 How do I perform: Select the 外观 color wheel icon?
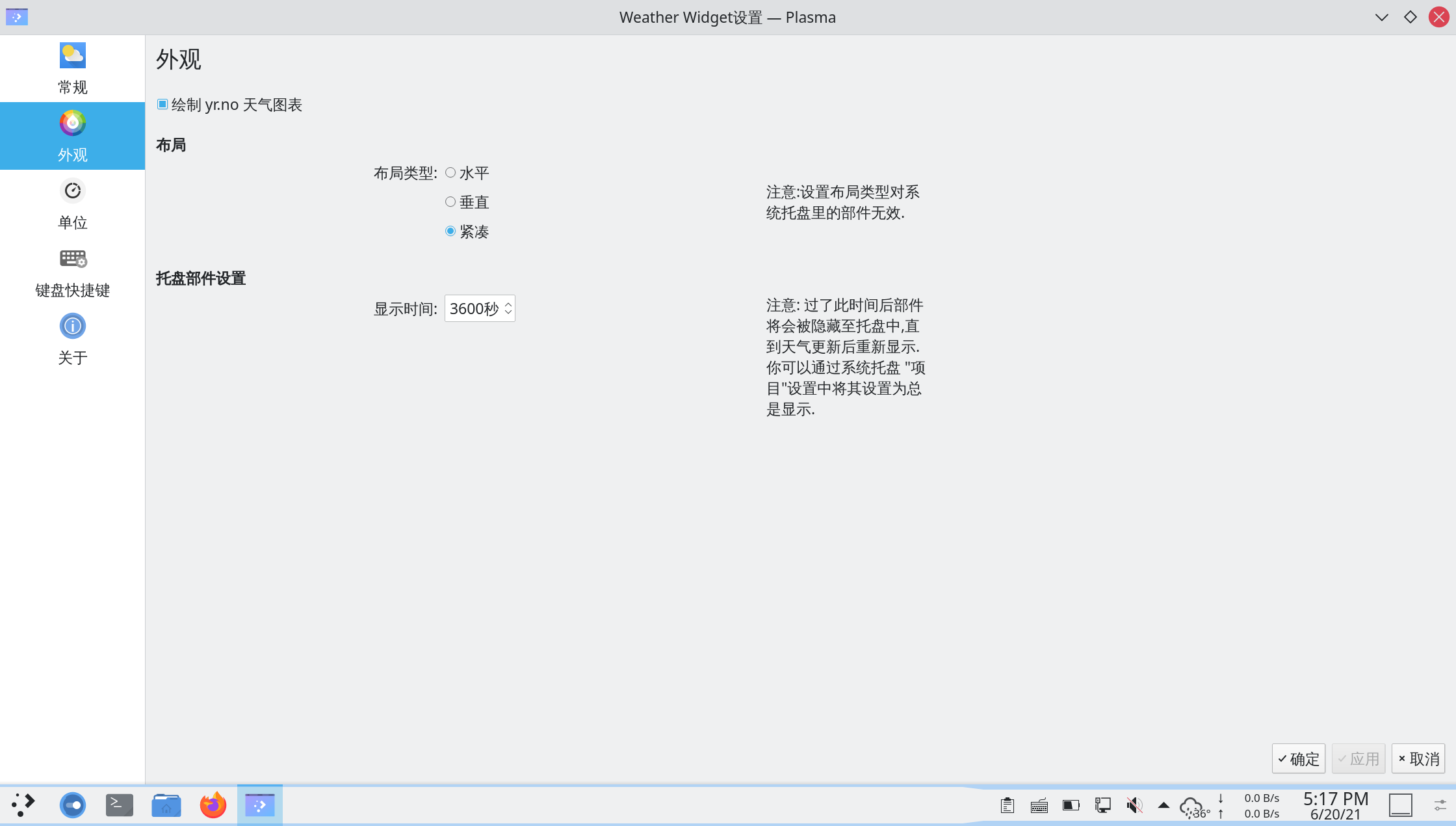click(x=72, y=123)
